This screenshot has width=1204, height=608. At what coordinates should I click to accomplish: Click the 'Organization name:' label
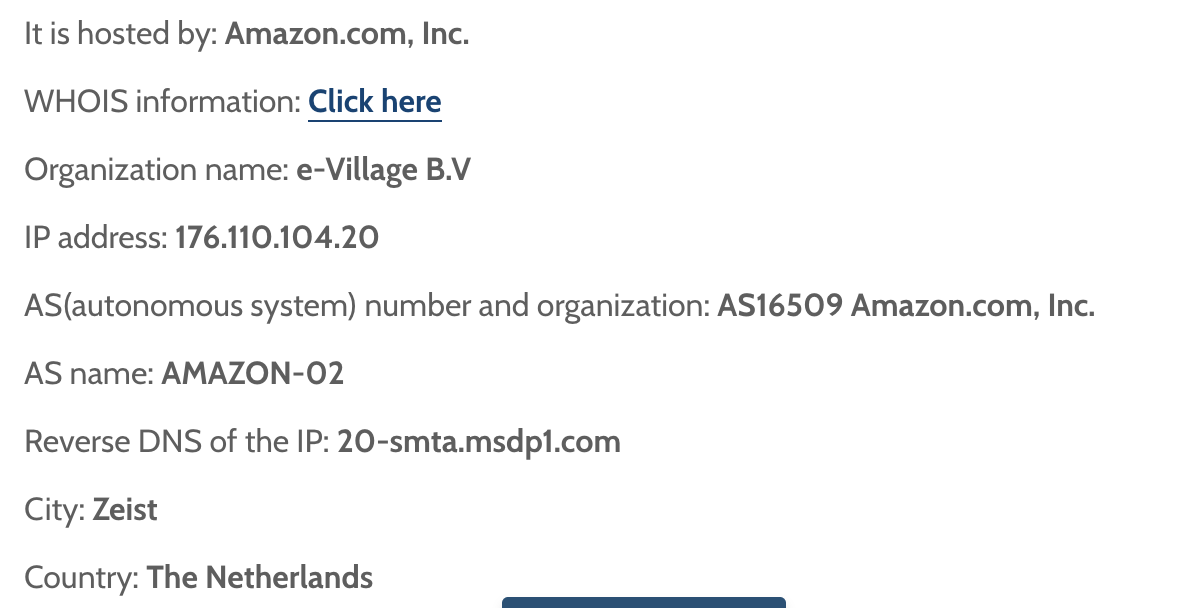pos(157,171)
